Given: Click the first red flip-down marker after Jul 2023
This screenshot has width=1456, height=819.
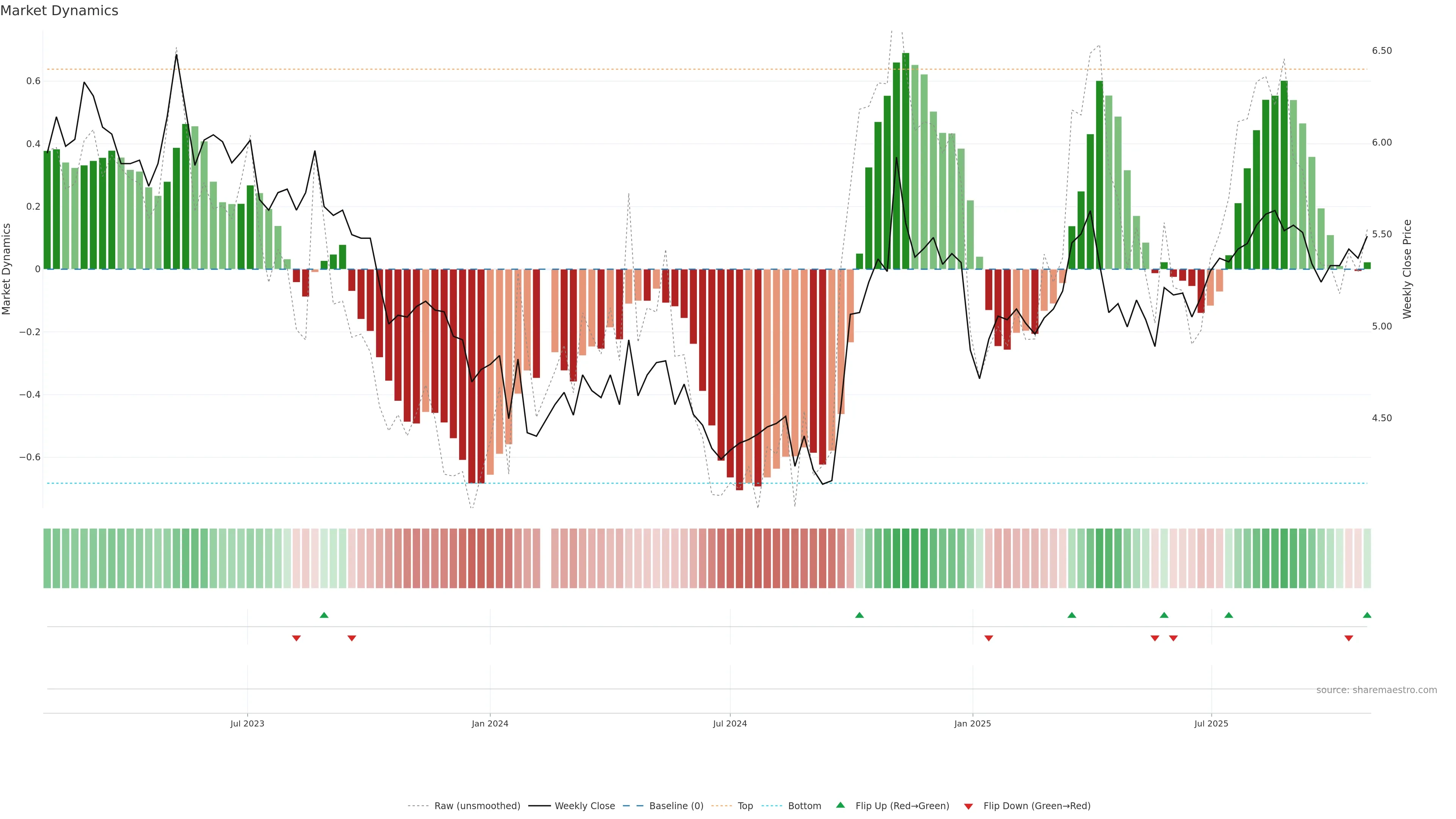Looking at the screenshot, I should click(296, 638).
